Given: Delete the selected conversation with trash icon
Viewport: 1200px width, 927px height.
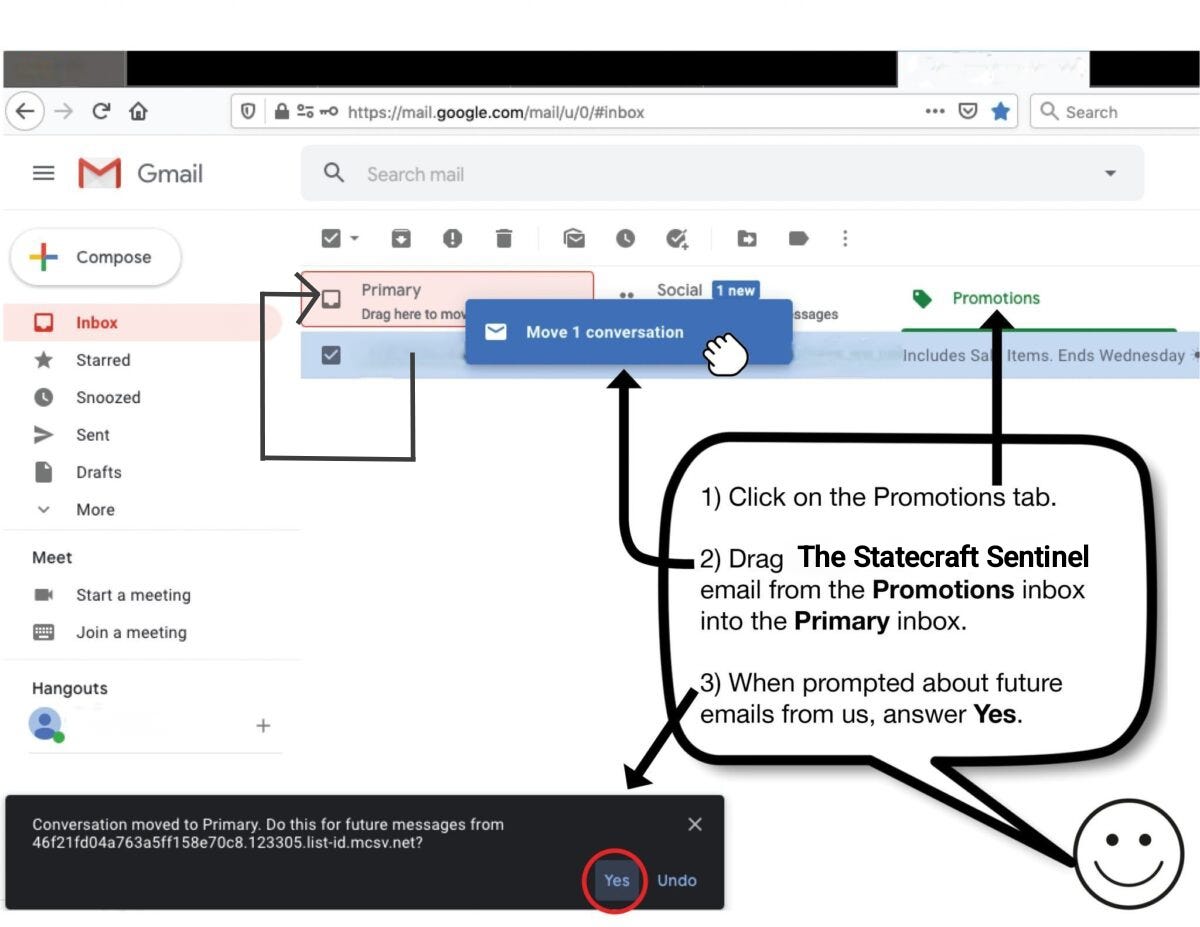Looking at the screenshot, I should tap(504, 238).
